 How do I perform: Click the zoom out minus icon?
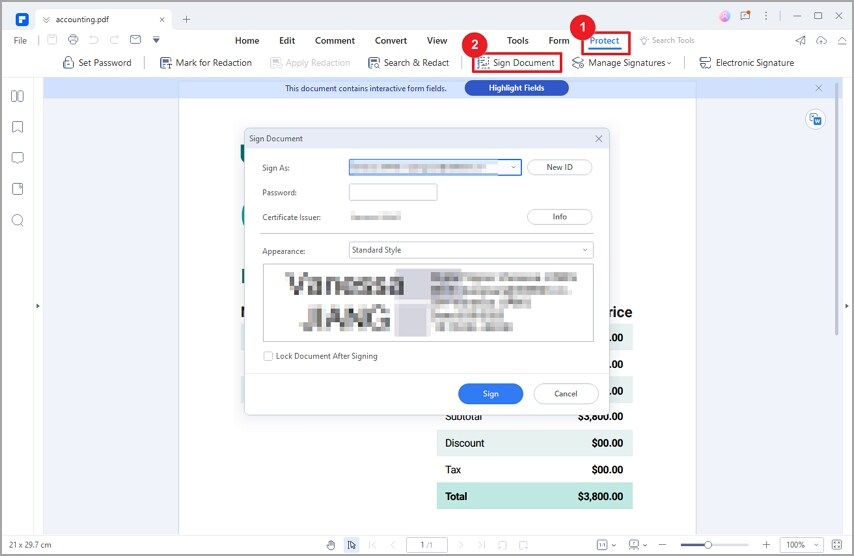[x=662, y=545]
